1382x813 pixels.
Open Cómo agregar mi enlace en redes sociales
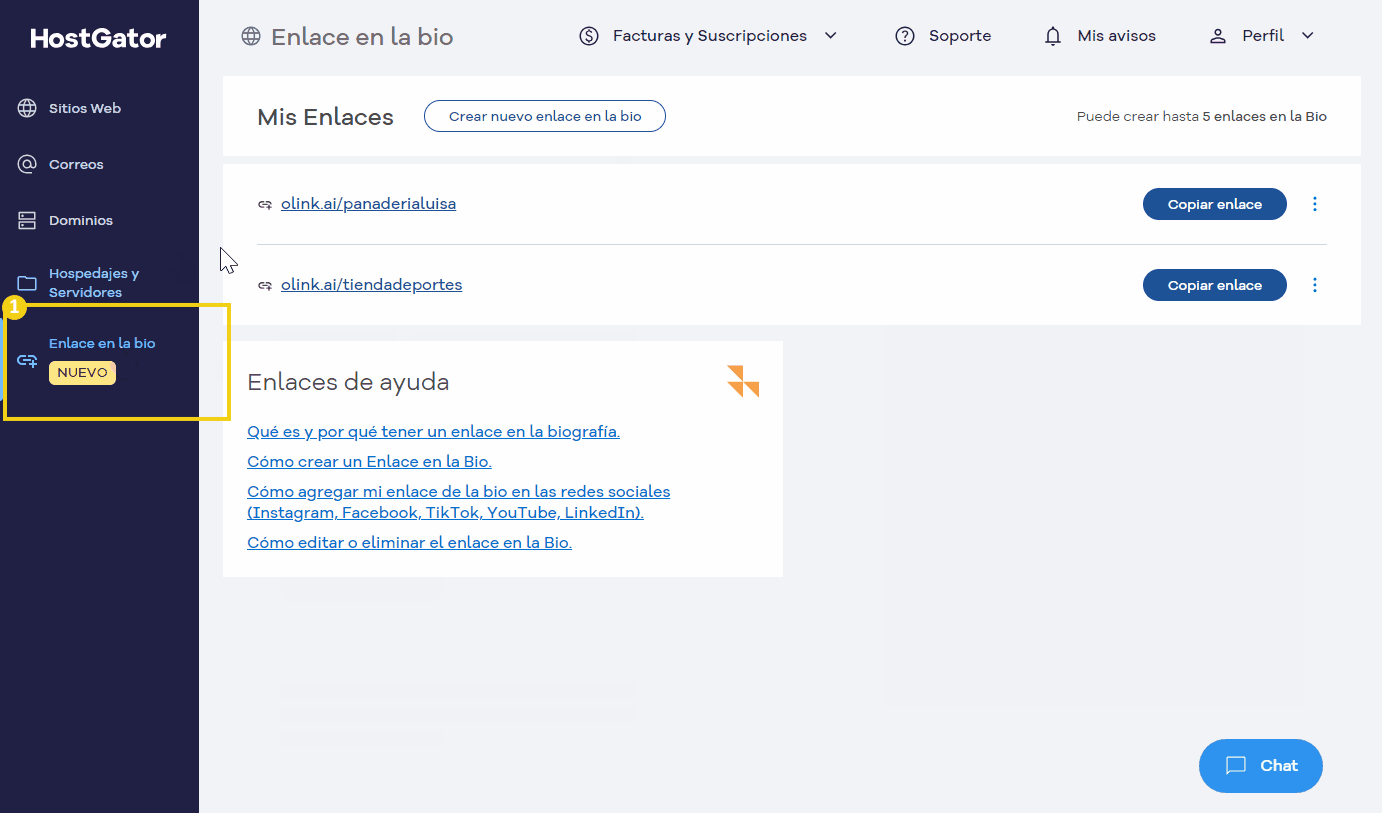point(458,502)
